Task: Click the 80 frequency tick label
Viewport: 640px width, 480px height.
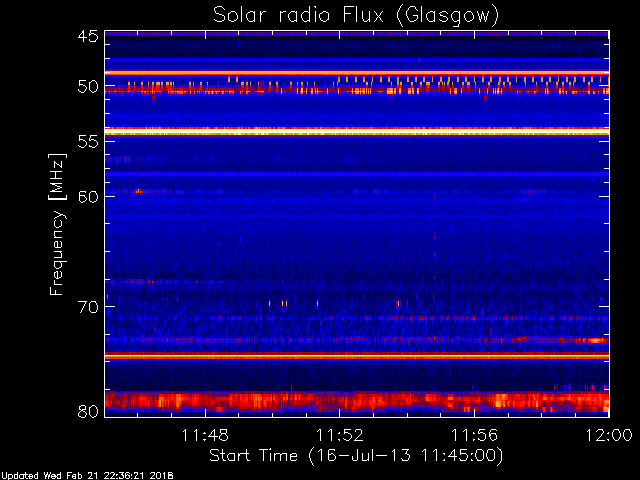Action: tap(88, 411)
